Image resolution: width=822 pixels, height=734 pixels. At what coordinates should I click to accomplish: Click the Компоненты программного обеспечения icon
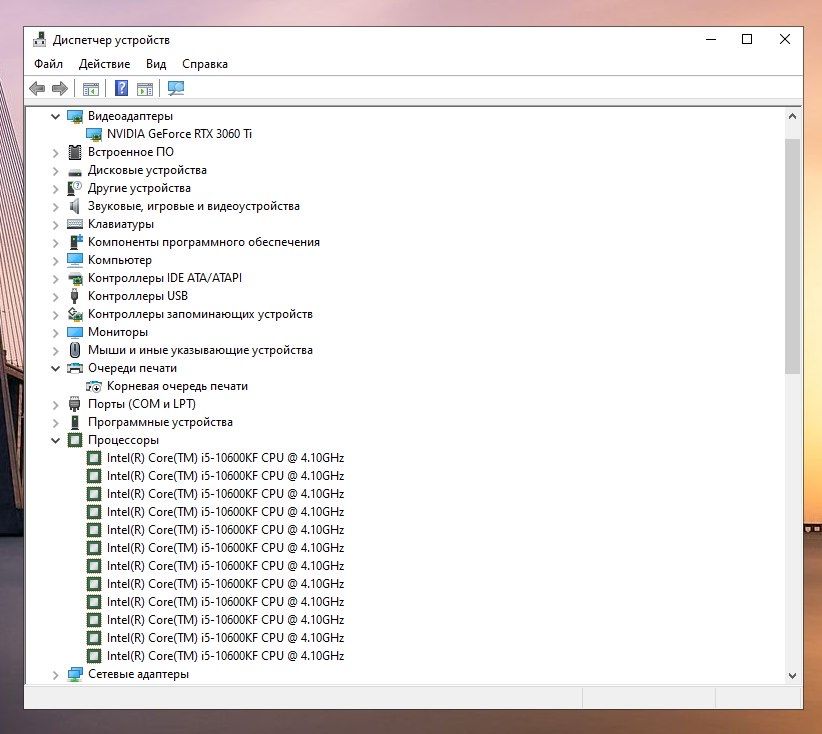click(76, 242)
